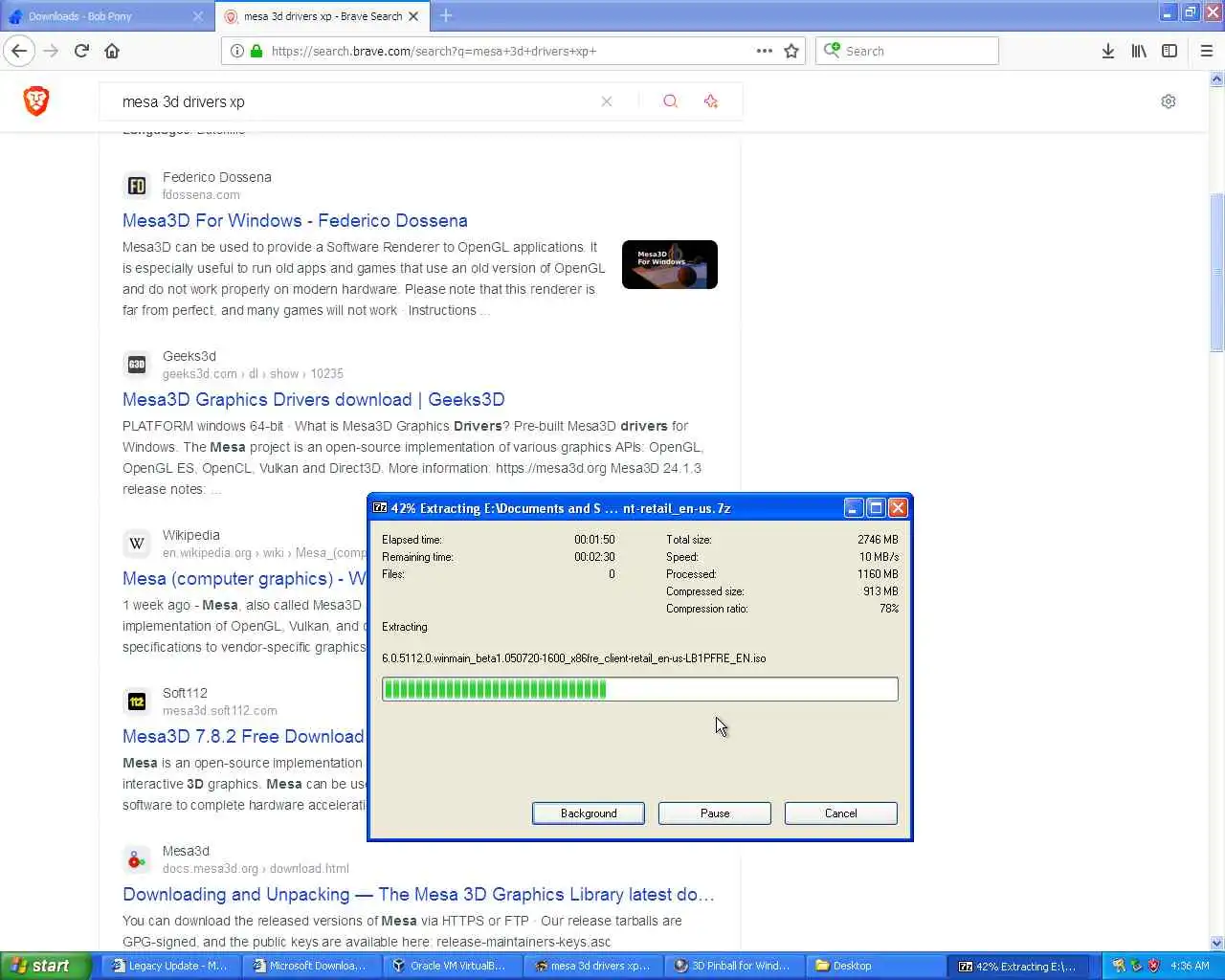Click the Federico Dossena site favicon
Screen dimensions: 1225x980
pos(137,186)
